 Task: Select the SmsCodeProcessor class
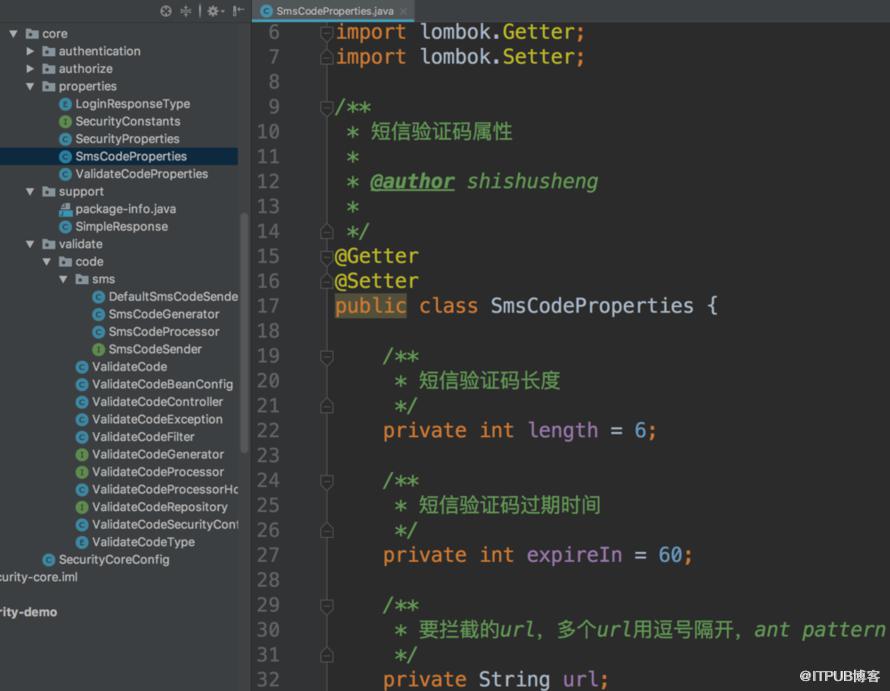[x=163, y=332]
